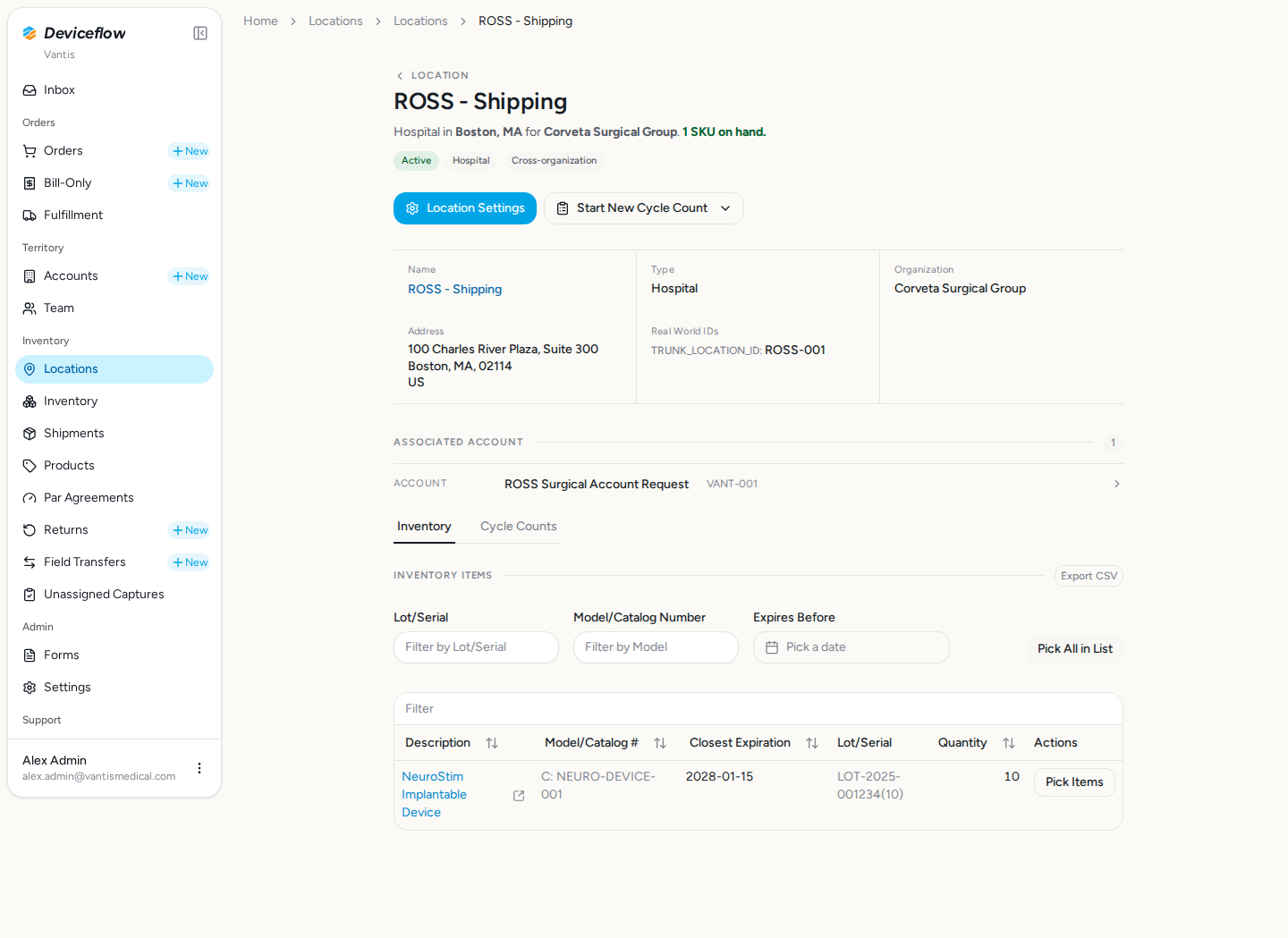Open Forms in Admin section
Screen dimensions: 1288x938
(x=114, y=655)
